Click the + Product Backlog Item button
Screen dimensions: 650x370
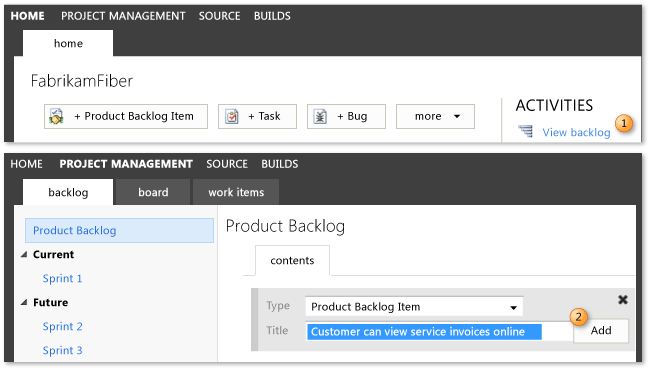pos(126,116)
